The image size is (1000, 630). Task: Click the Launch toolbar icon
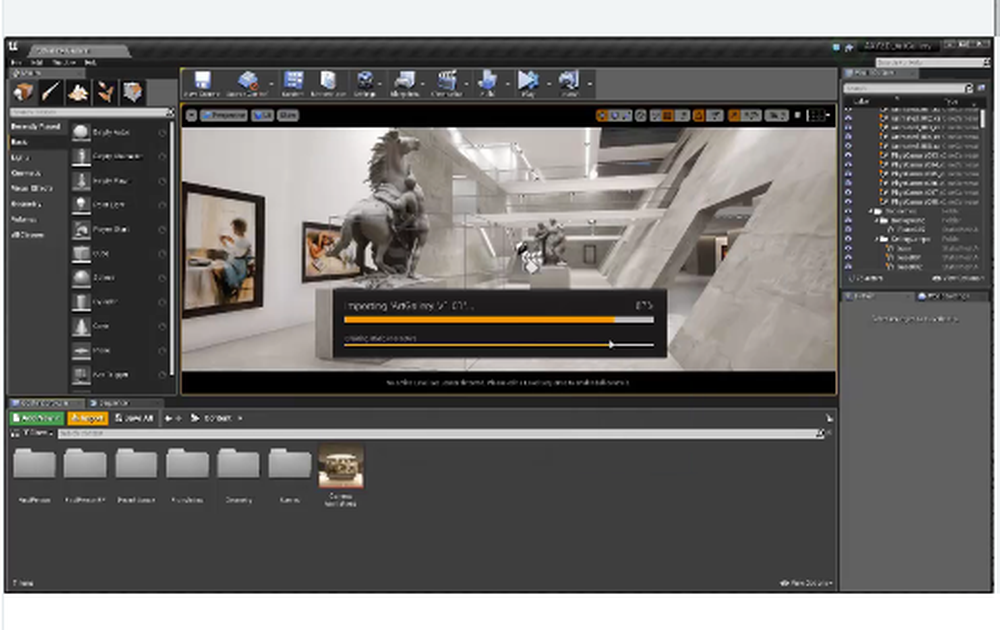tap(568, 81)
